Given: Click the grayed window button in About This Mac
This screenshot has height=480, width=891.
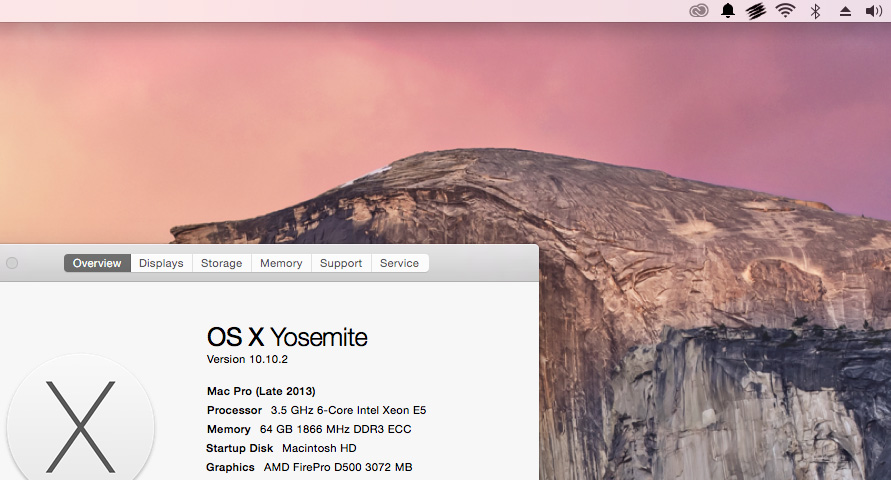Looking at the screenshot, I should point(12,263).
